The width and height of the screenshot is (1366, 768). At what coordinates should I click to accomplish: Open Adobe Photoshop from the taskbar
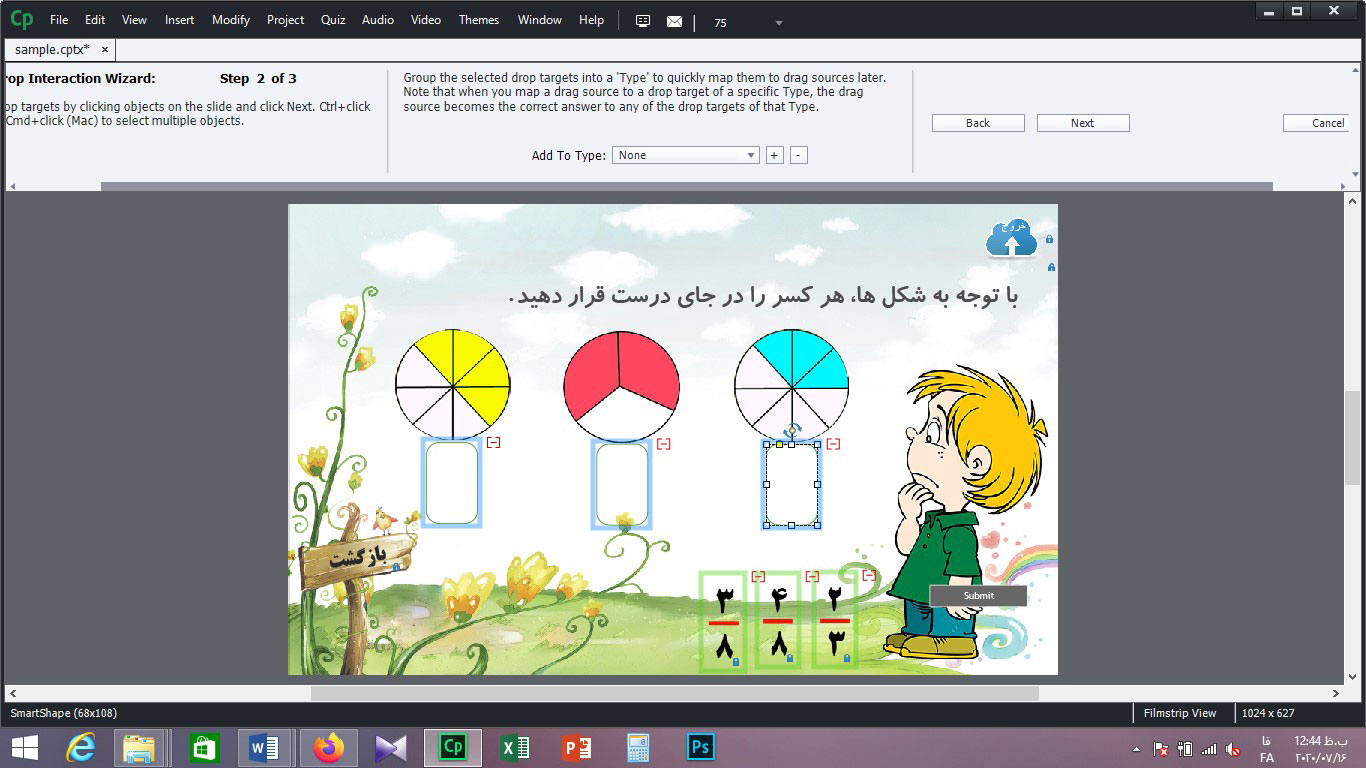tap(700, 746)
